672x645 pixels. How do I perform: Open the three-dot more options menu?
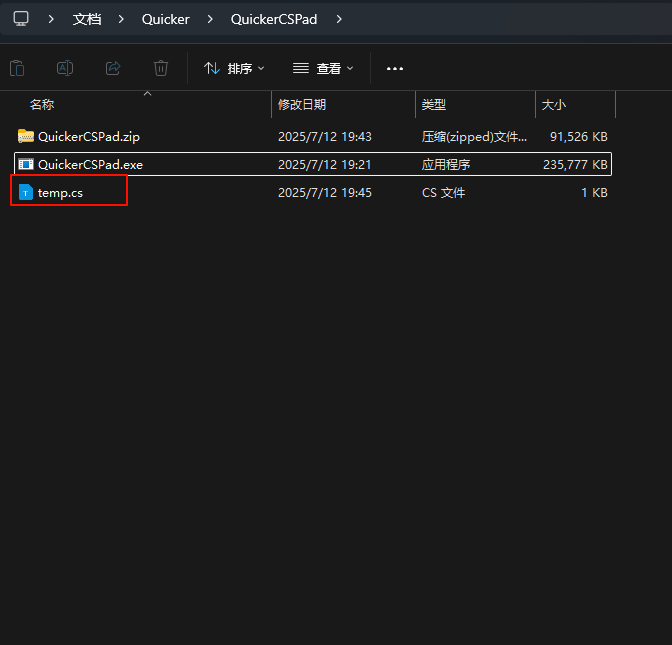pyautogui.click(x=395, y=69)
